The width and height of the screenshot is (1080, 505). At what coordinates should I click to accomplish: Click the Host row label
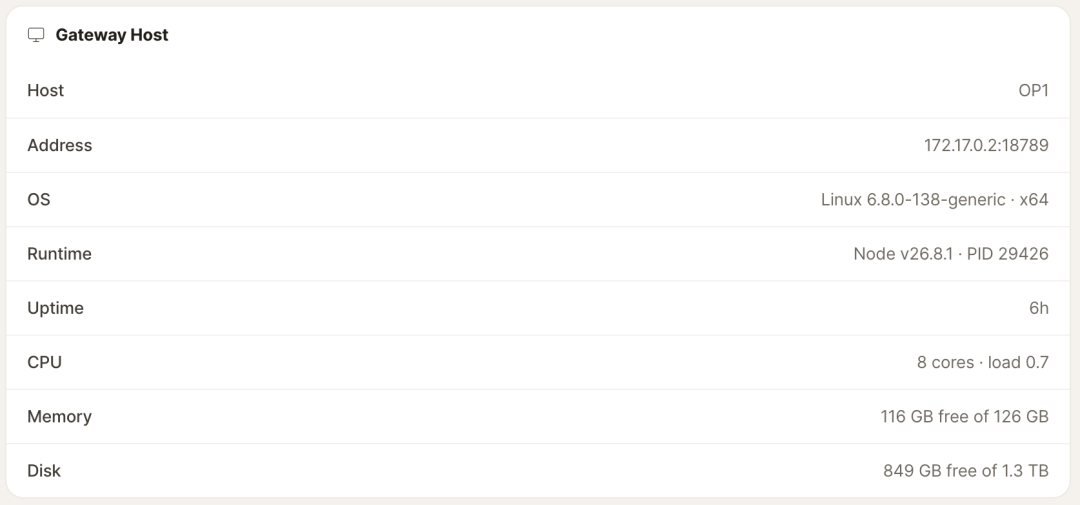click(45, 90)
